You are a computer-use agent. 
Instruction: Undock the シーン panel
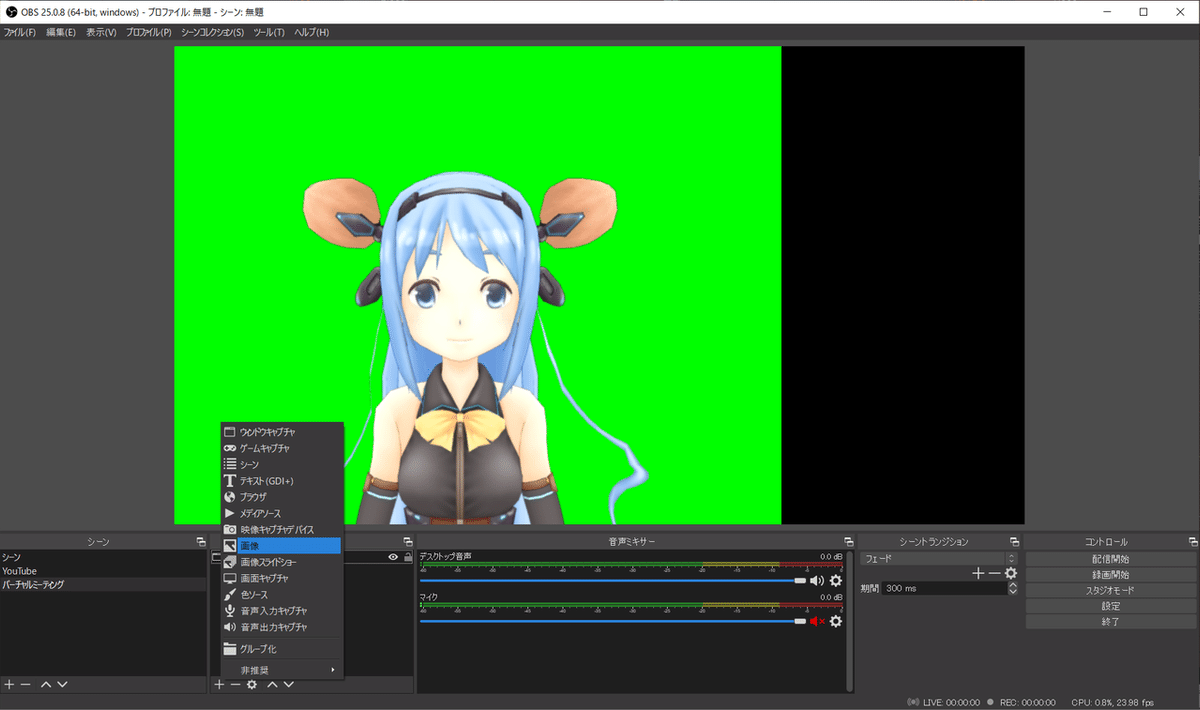200,541
